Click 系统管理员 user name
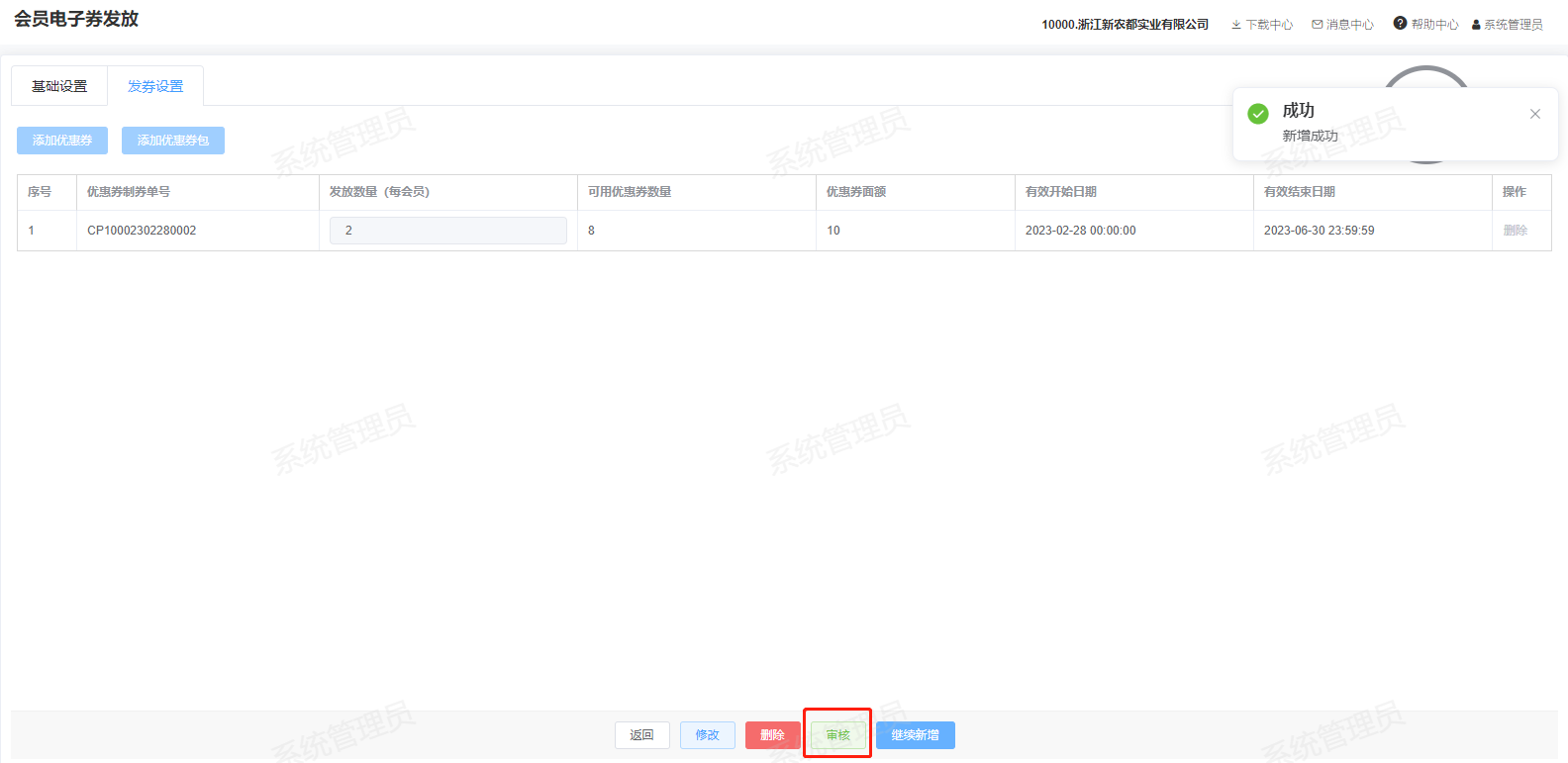 [x=1514, y=25]
